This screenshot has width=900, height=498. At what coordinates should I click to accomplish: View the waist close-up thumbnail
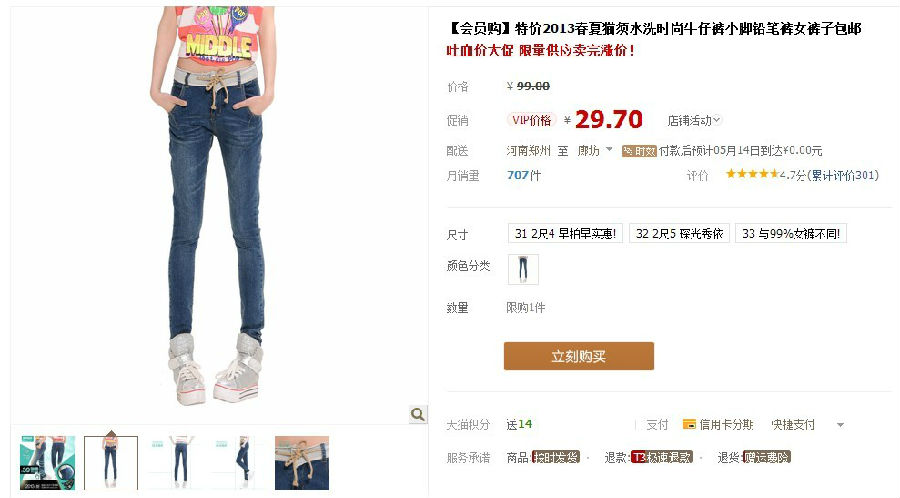click(302, 463)
